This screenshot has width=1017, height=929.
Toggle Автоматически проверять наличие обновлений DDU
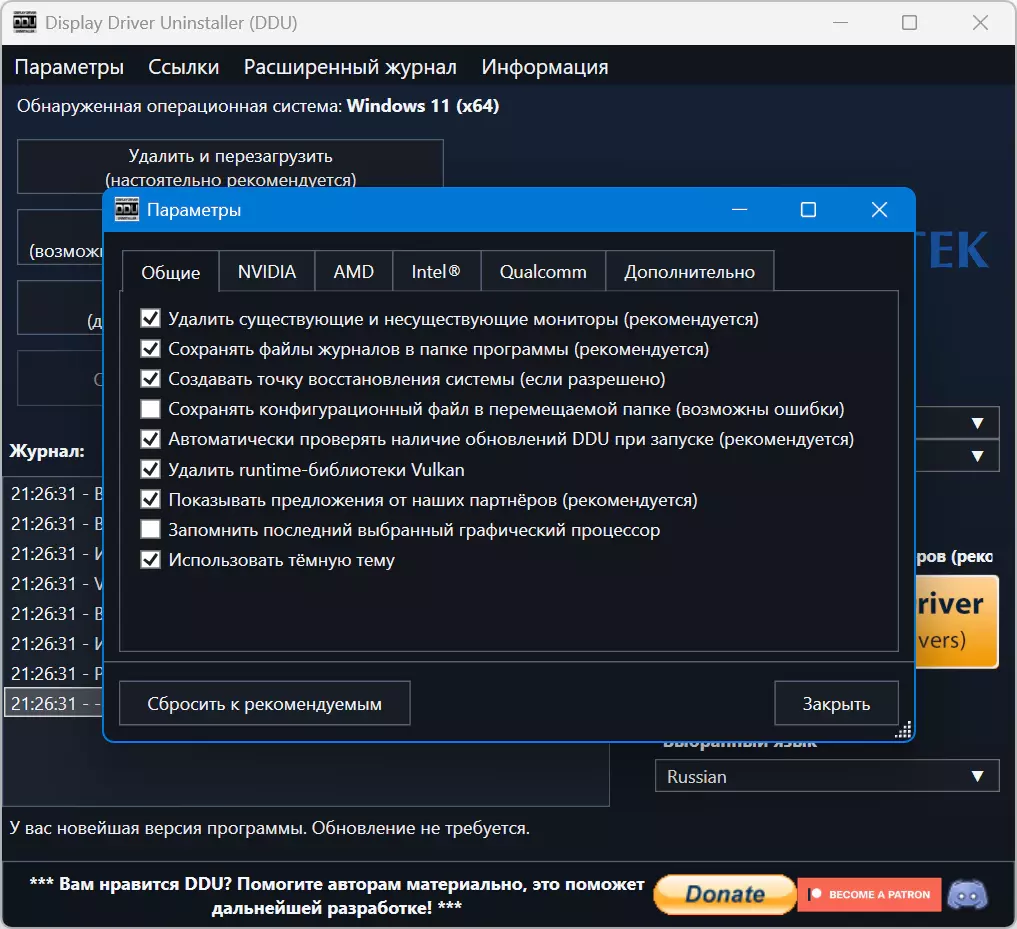[x=150, y=439]
